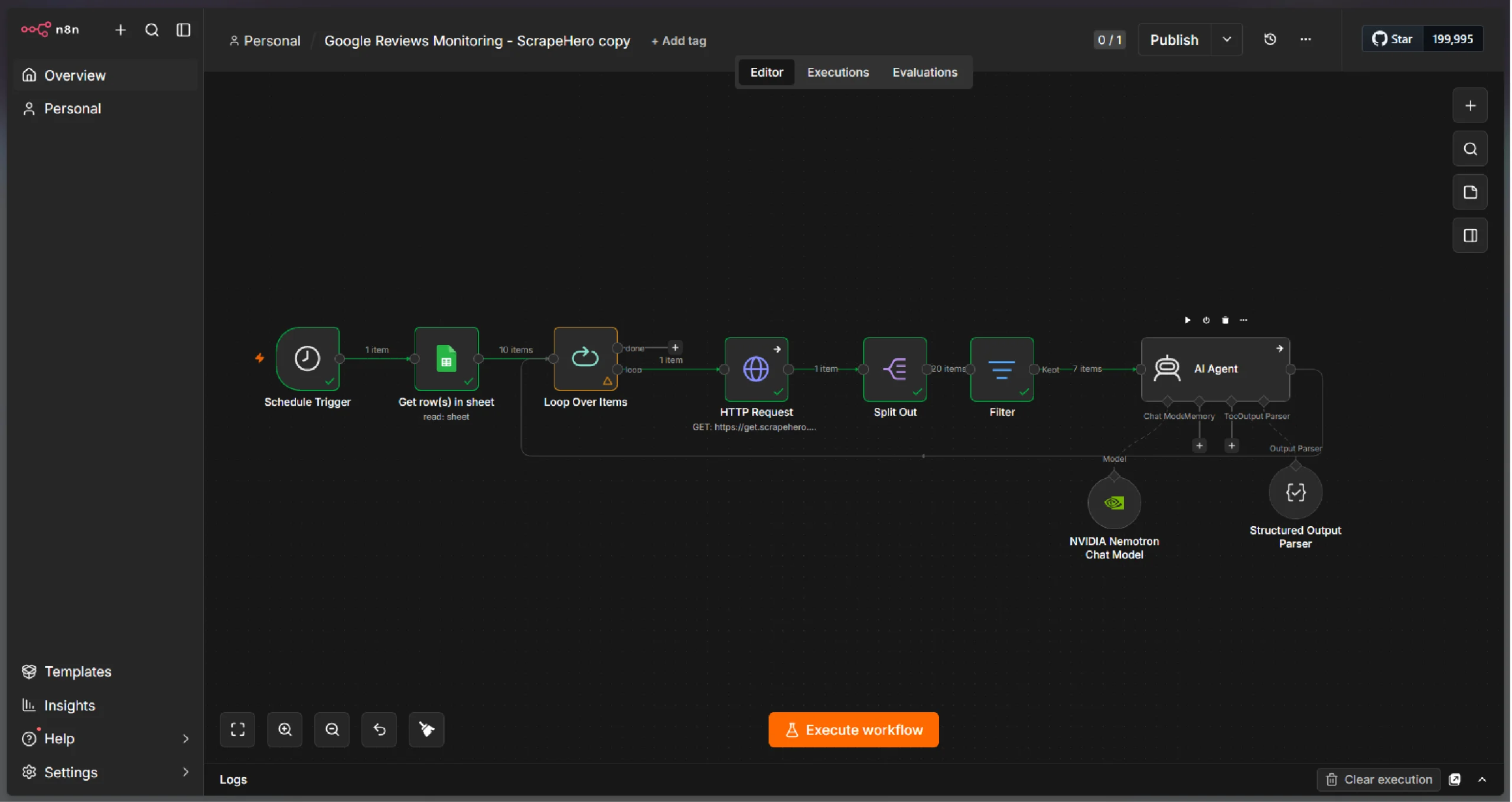The height and width of the screenshot is (802, 1512).
Task: Add sticky note to canvas
Action: pyautogui.click(x=1470, y=192)
